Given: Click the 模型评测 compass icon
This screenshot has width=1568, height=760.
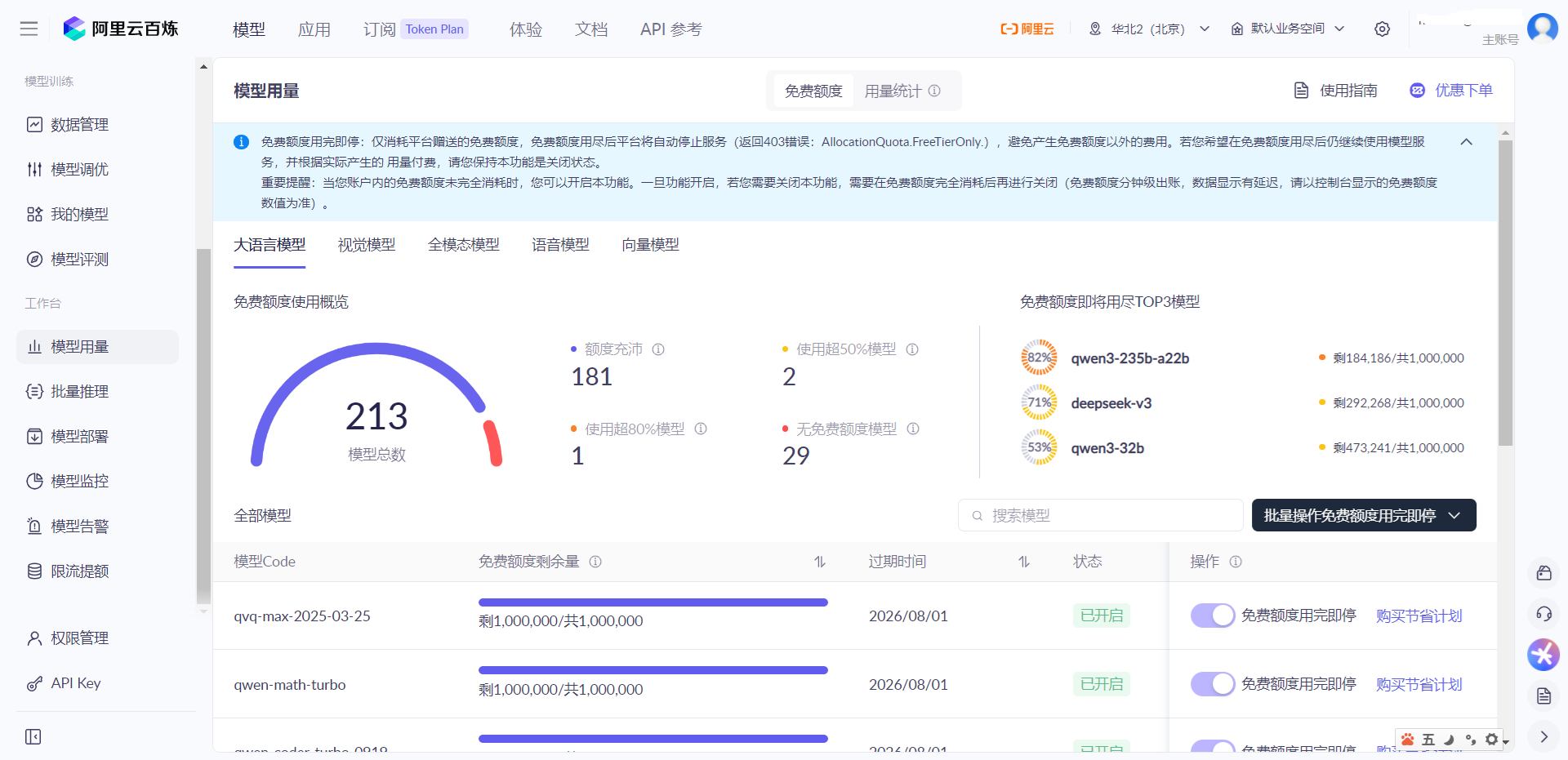Looking at the screenshot, I should (34, 260).
